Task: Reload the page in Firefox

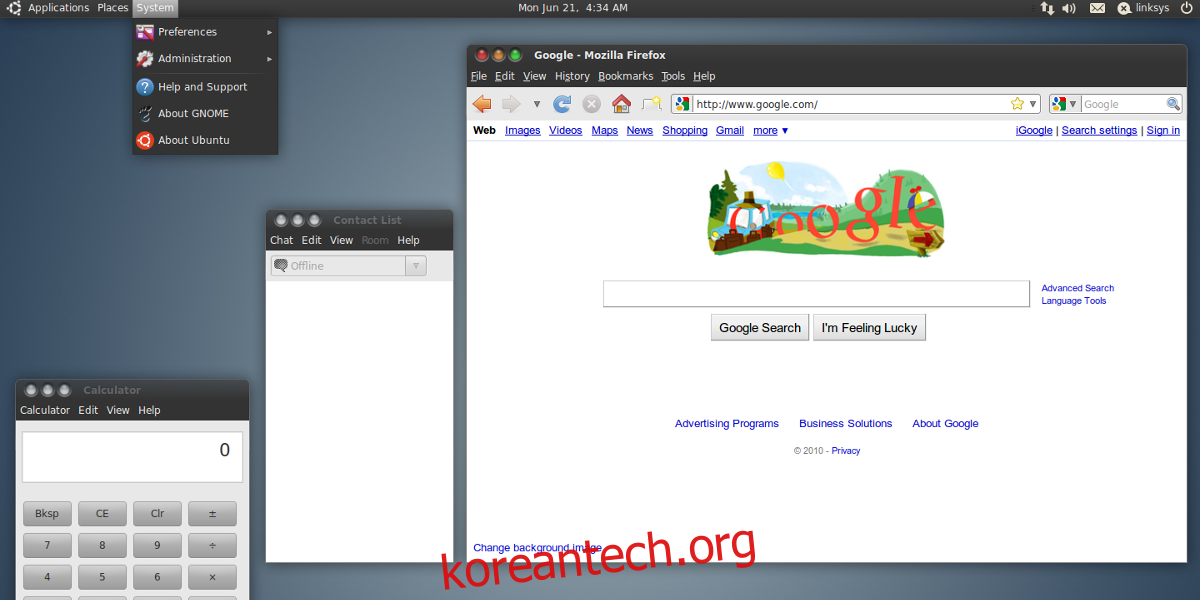Action: (563, 104)
